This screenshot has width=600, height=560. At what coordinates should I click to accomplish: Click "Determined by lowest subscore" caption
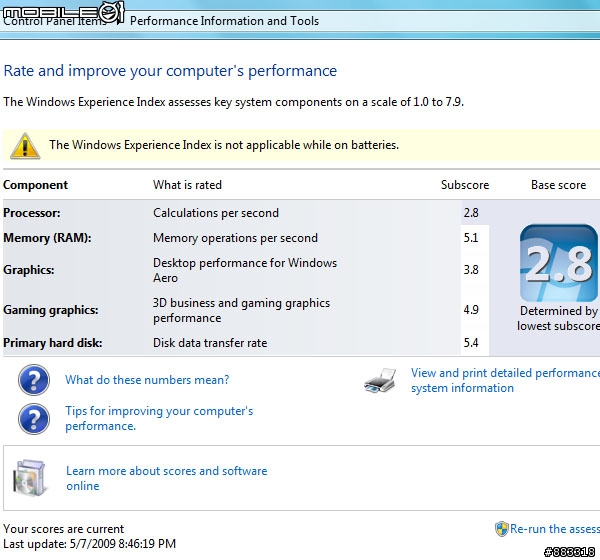point(558,318)
